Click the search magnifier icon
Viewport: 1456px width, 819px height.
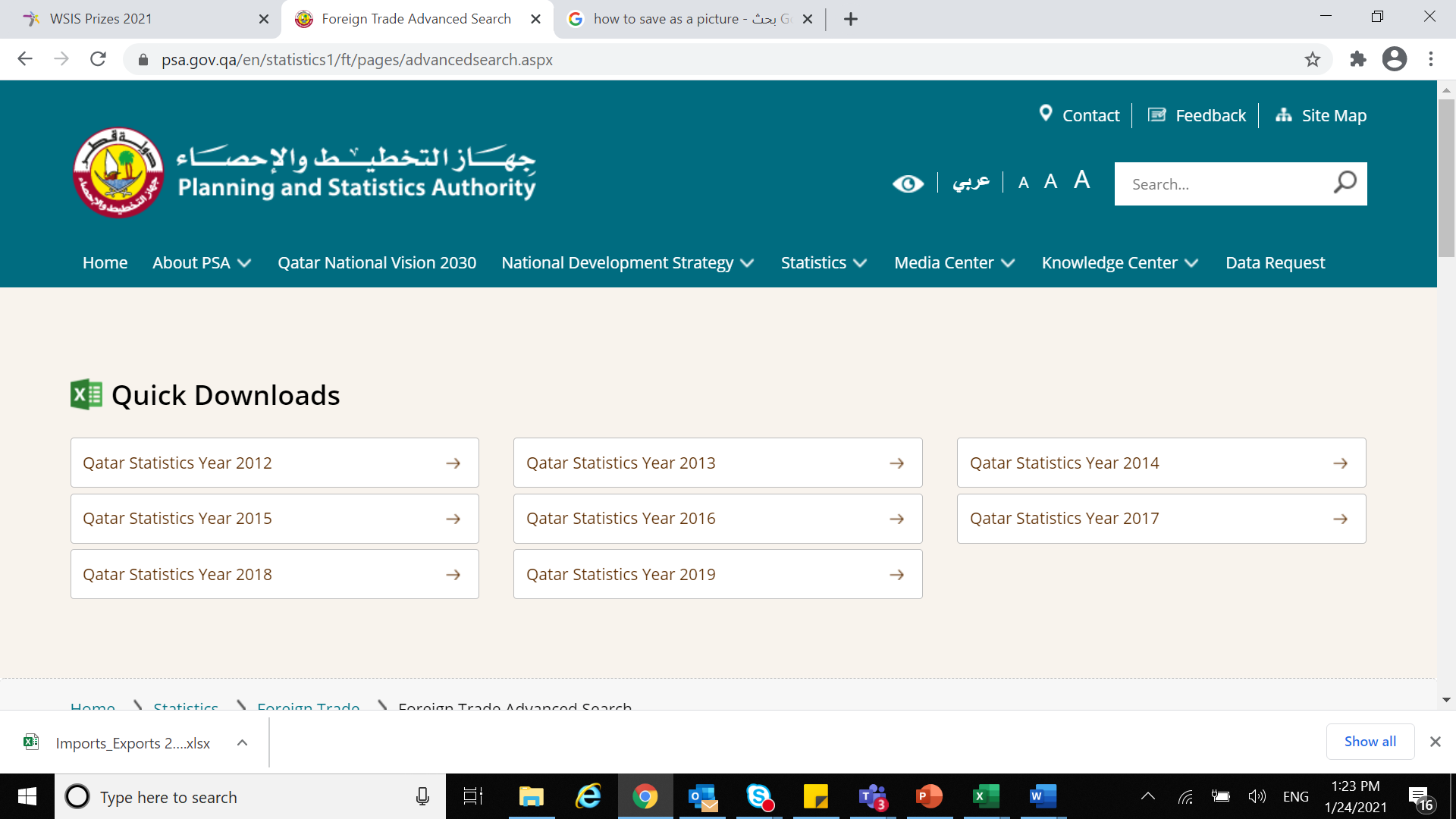(x=1345, y=183)
